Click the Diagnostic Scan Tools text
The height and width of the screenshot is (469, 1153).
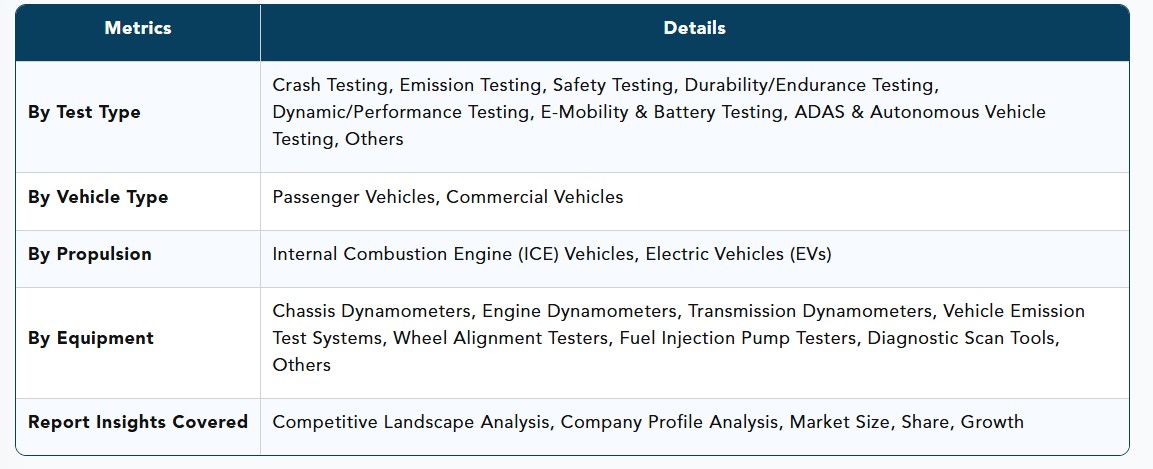[x=963, y=338]
